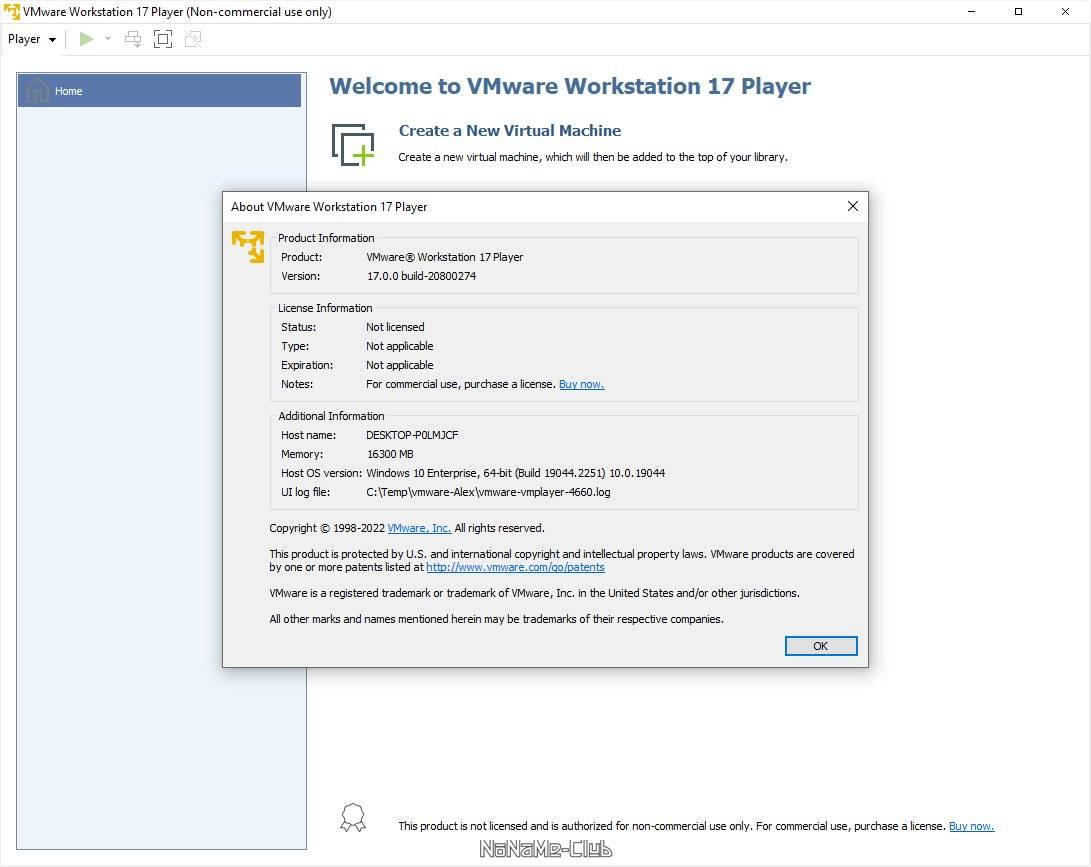Select version text 17.0.0 build-20800274
Screen dimensions: 1091x867
422,276
